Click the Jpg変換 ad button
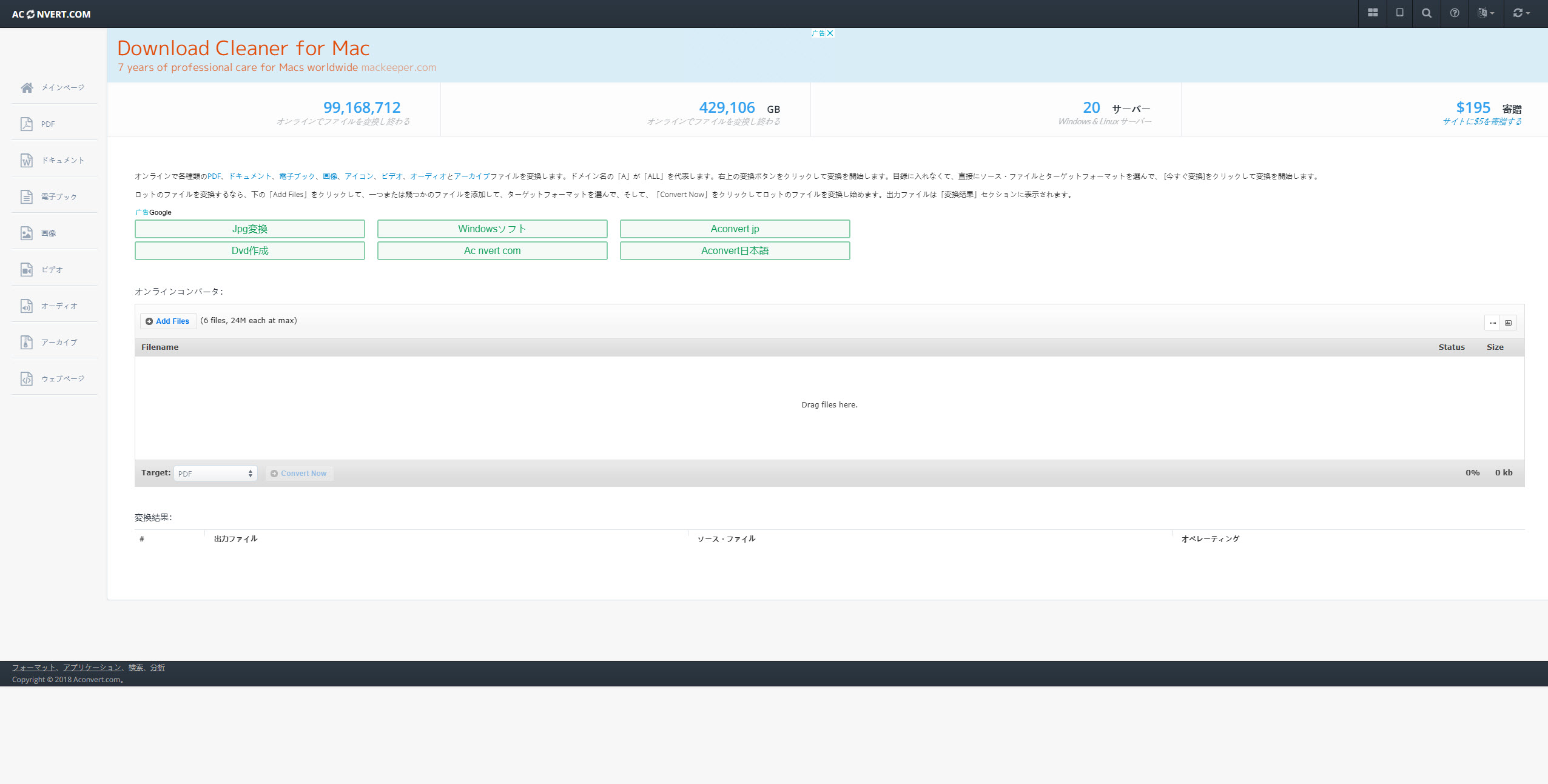Screen dimensions: 1548x784 tap(250, 229)
